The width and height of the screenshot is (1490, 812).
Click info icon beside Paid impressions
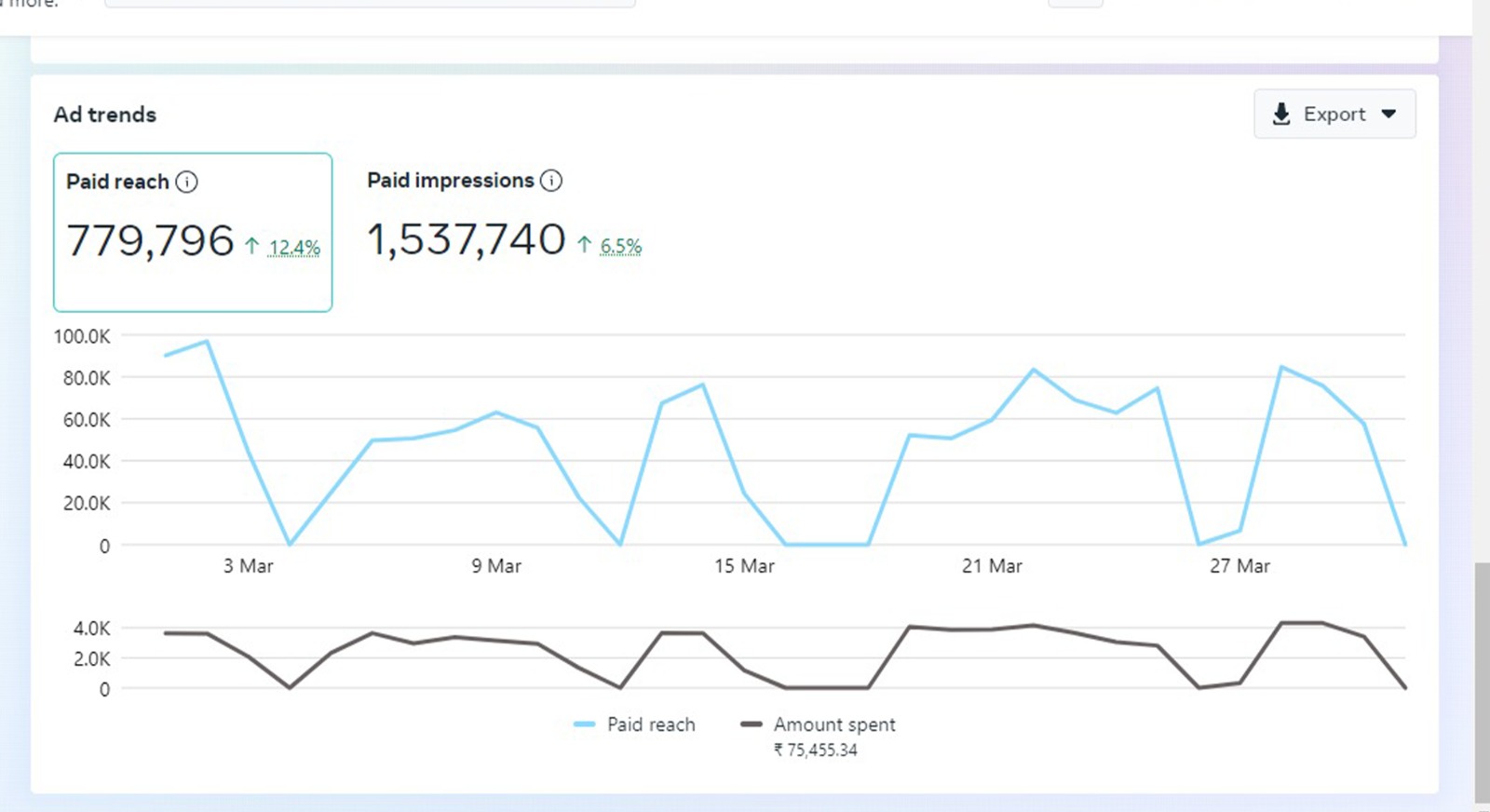[551, 181]
